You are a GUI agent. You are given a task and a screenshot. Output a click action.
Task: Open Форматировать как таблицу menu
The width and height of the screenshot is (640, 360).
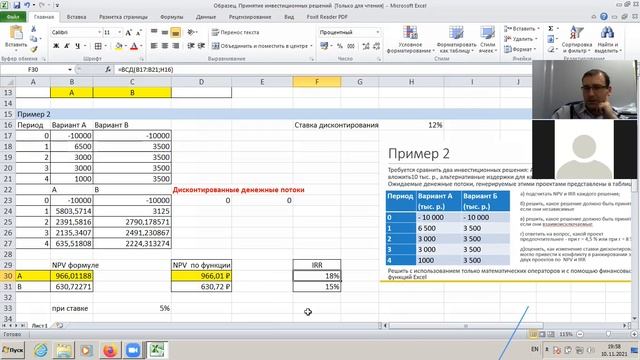[456, 39]
